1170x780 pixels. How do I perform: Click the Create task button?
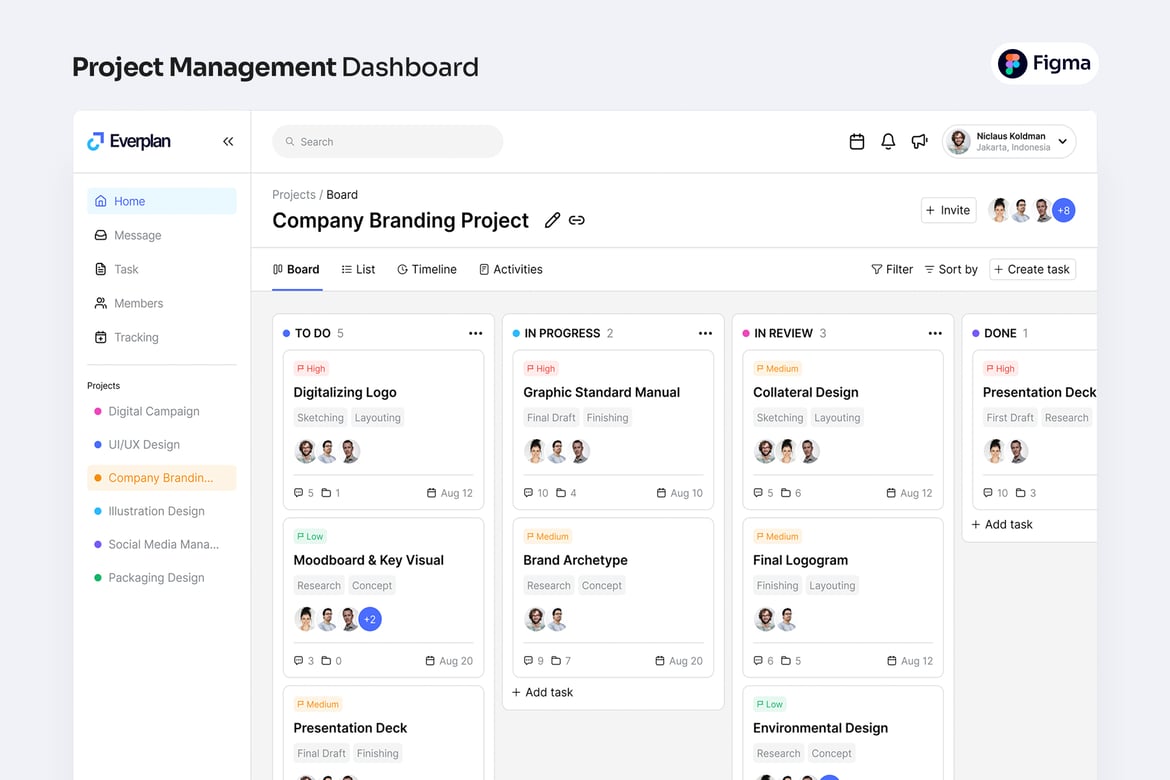[x=1032, y=269]
